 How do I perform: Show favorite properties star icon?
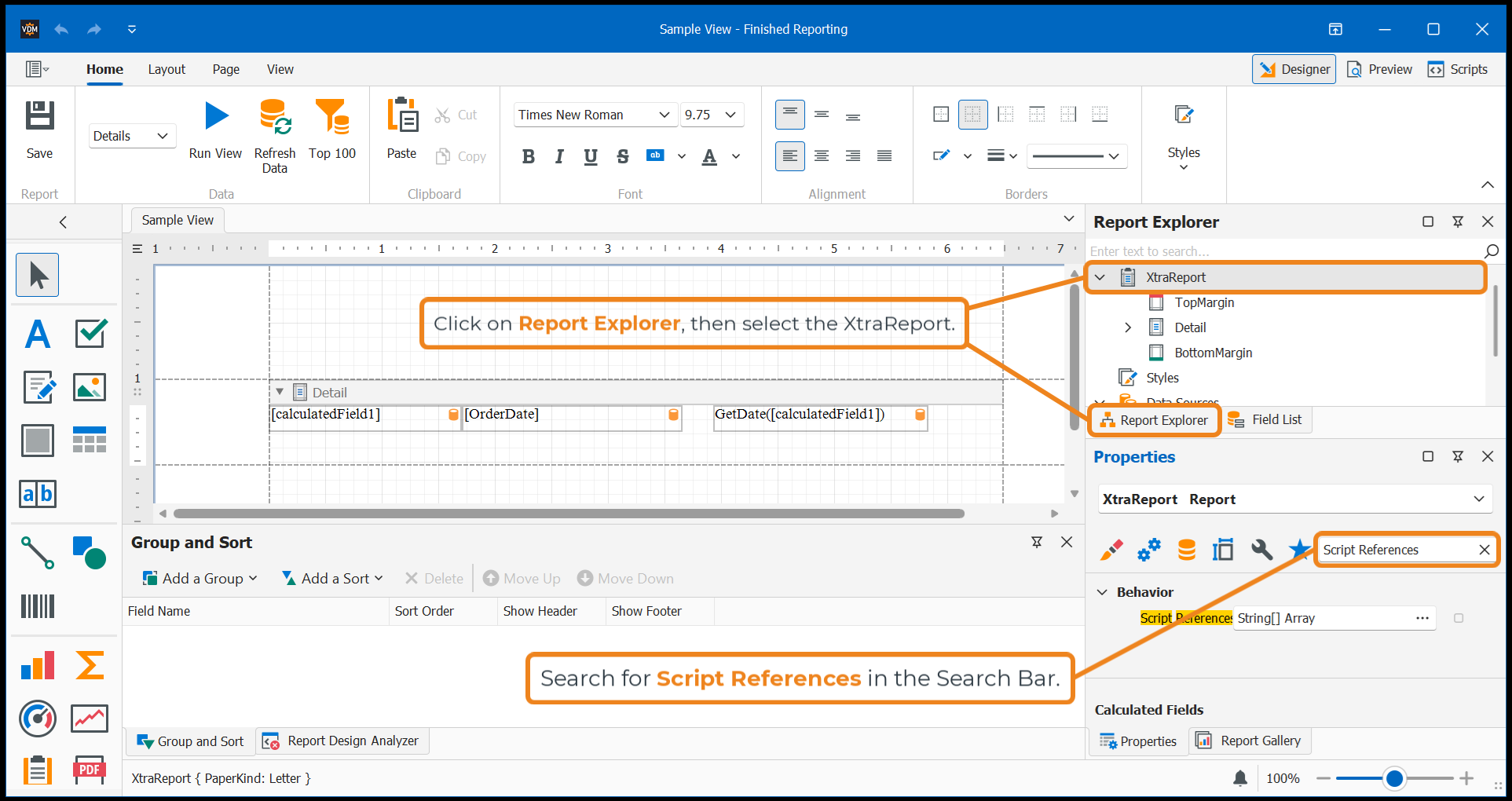pyautogui.click(x=1300, y=550)
